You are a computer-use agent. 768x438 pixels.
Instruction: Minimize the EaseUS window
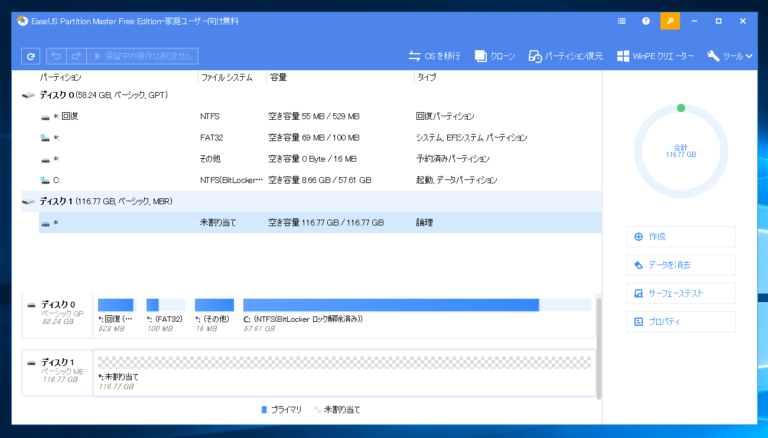click(694, 21)
